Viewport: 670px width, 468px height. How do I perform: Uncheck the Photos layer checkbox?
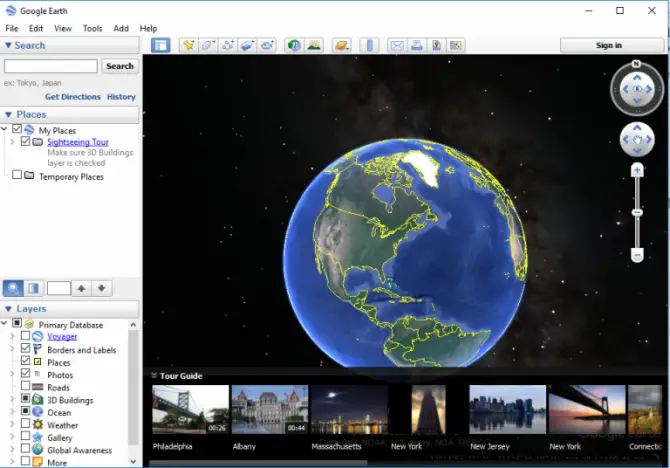tap(26, 373)
